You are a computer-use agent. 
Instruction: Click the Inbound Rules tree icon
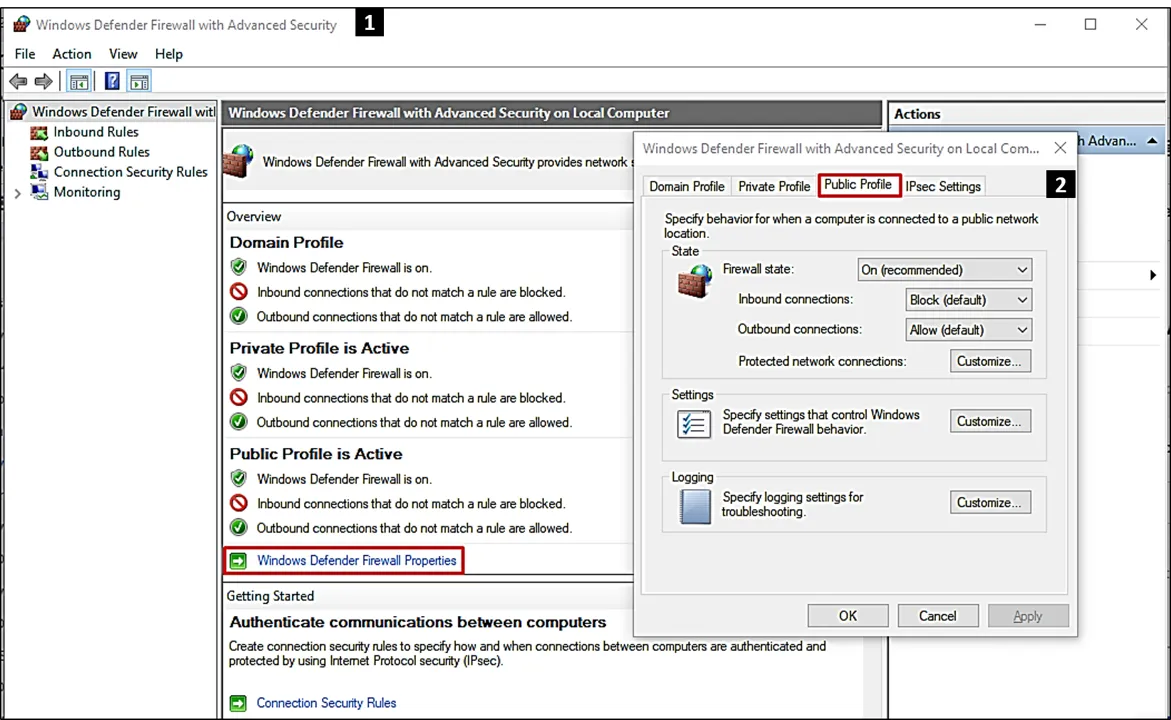(x=39, y=132)
